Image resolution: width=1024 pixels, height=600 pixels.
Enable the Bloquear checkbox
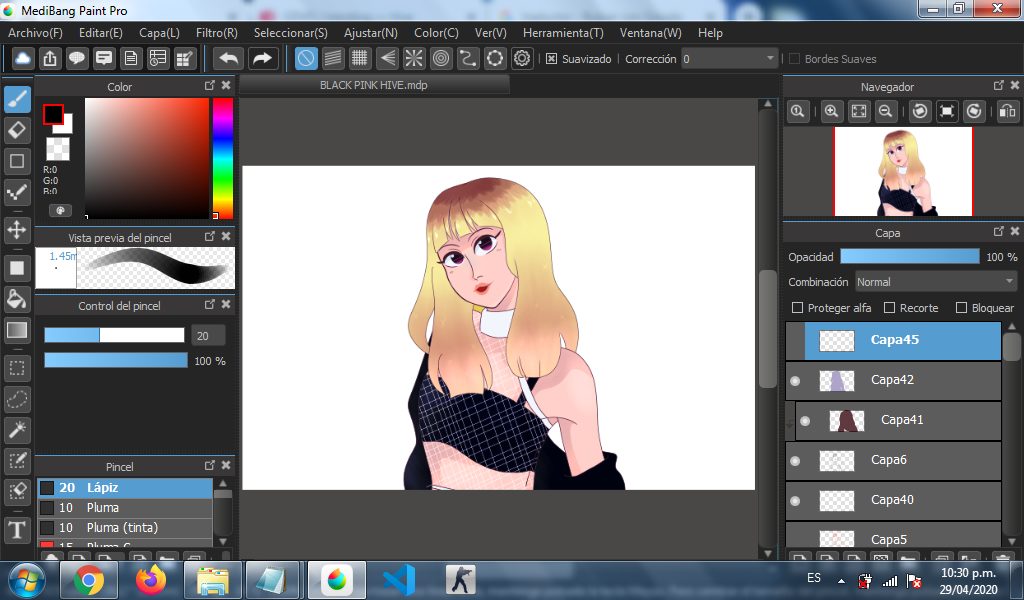point(961,308)
